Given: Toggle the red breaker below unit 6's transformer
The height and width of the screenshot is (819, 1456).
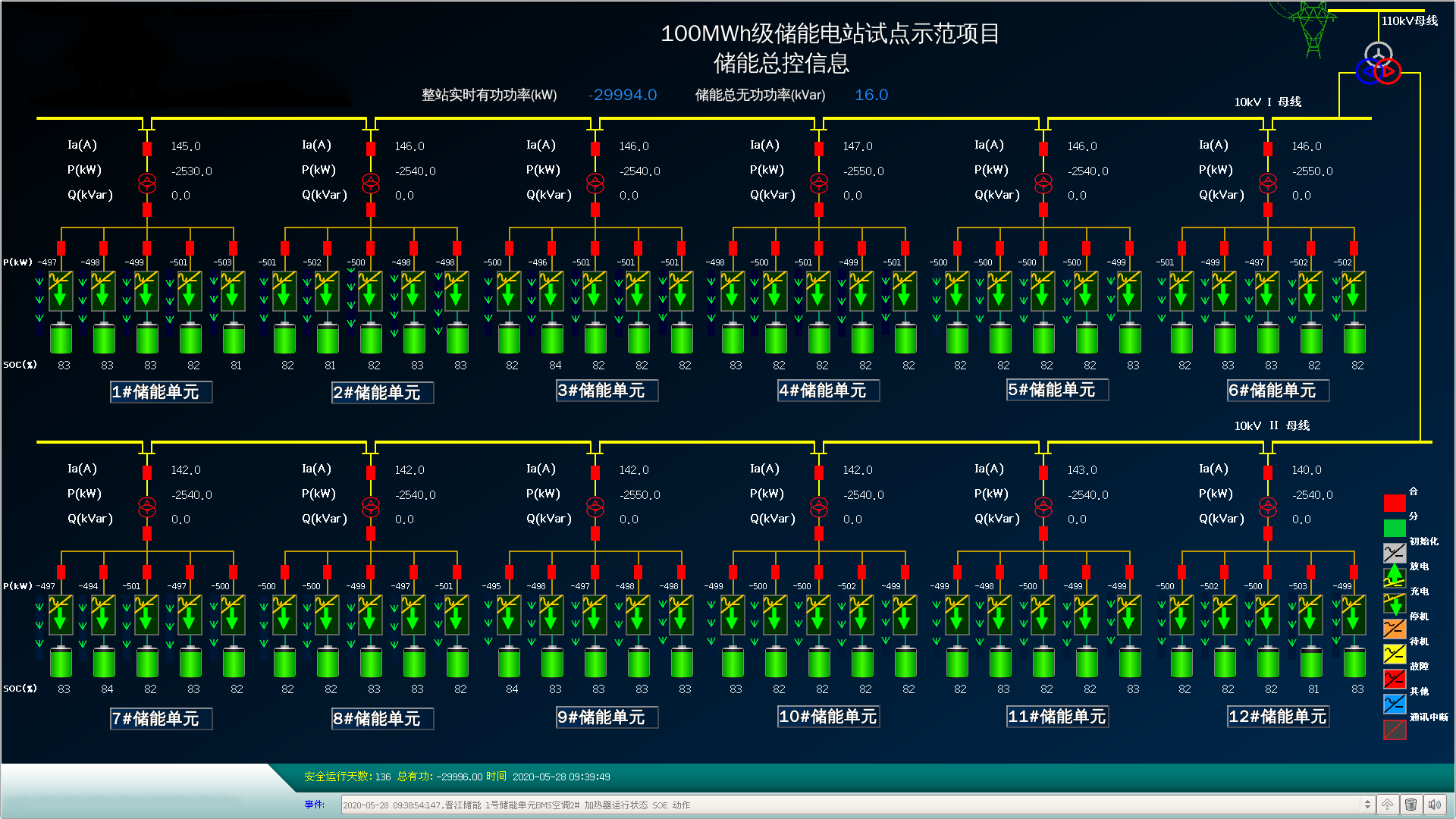Looking at the screenshot, I should coord(1268,209).
